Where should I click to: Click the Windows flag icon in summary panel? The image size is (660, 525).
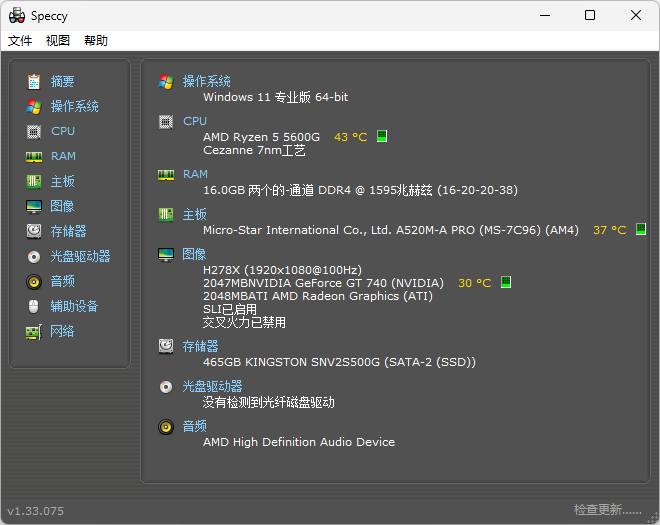pos(166,82)
